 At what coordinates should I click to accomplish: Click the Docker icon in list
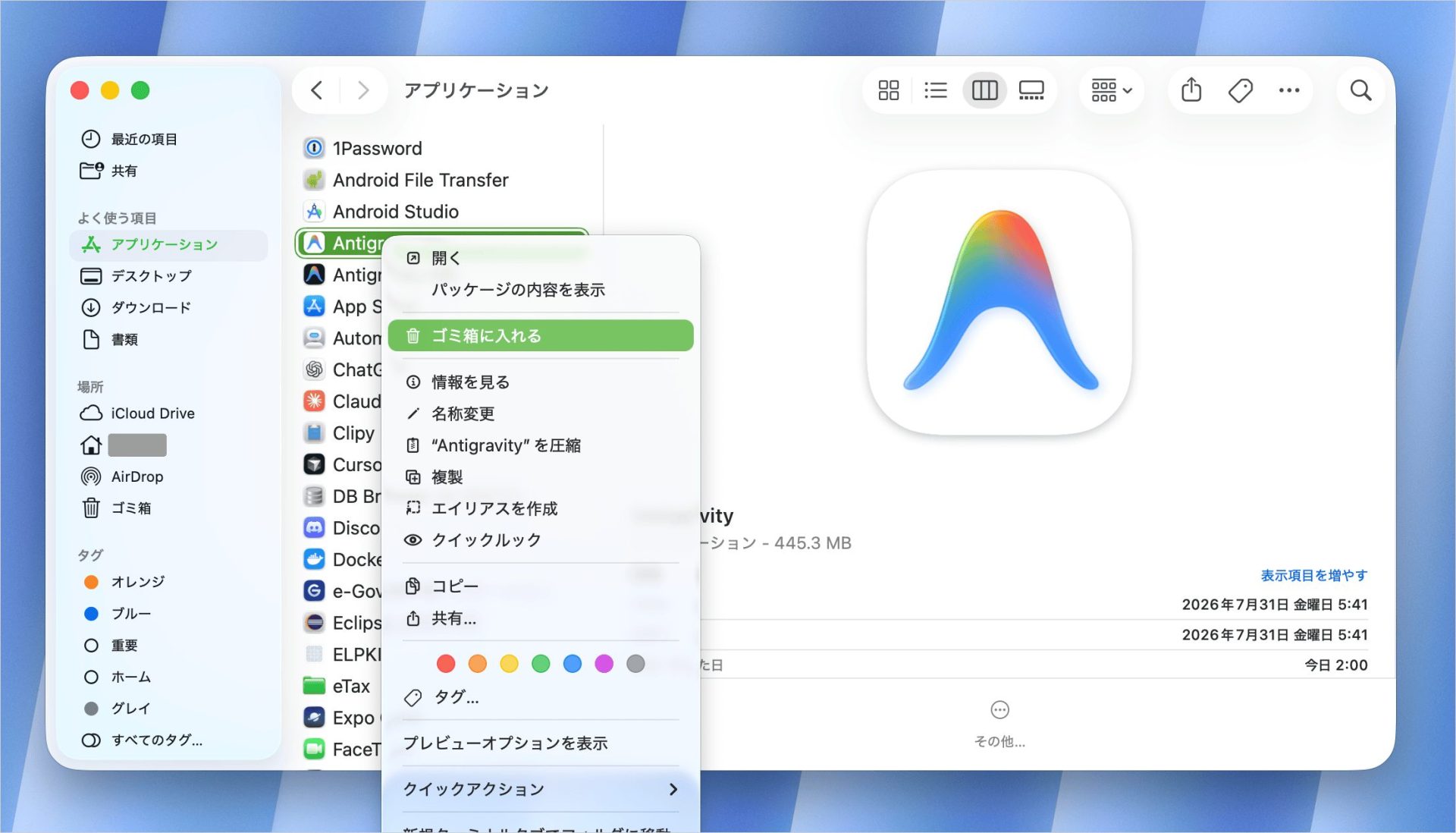click(x=314, y=559)
